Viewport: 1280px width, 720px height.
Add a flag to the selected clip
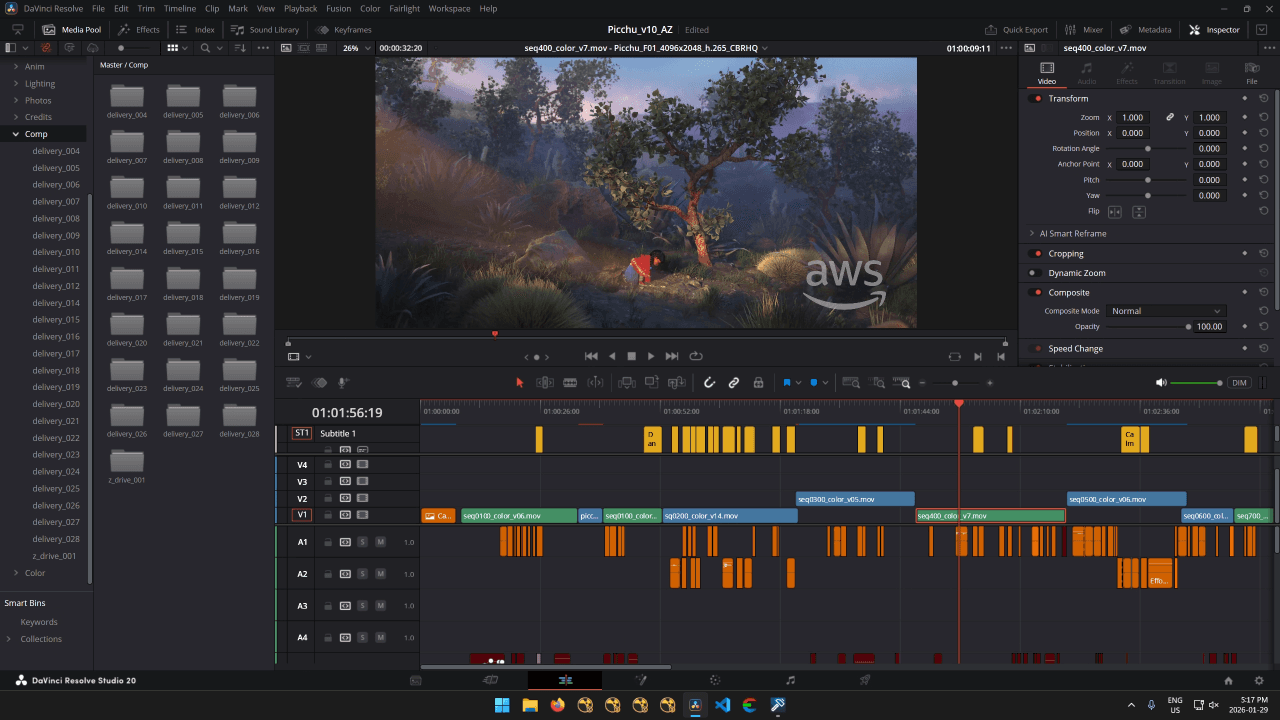tap(788, 382)
